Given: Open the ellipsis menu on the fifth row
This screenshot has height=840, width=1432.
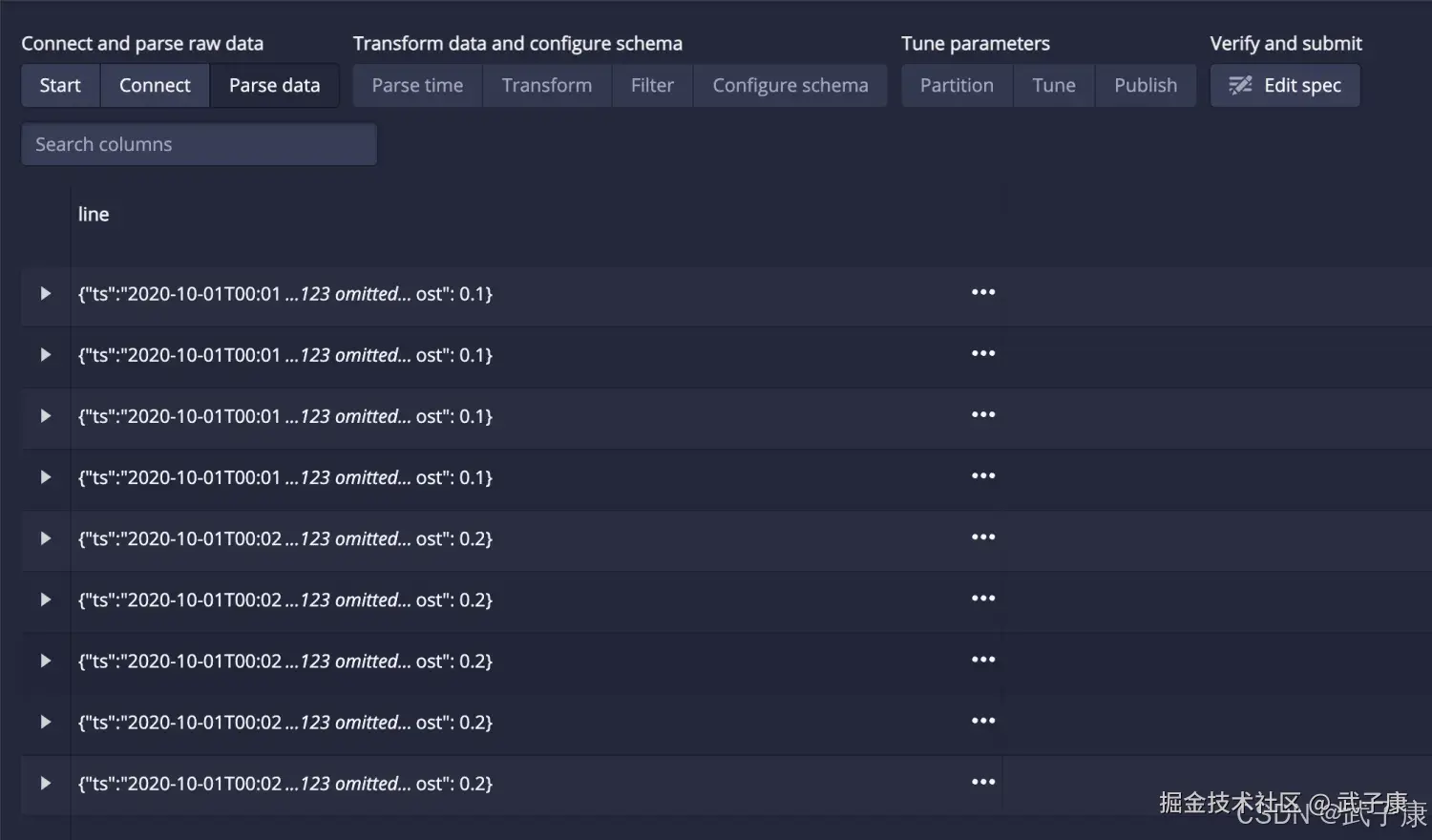Looking at the screenshot, I should pyautogui.click(x=983, y=536).
